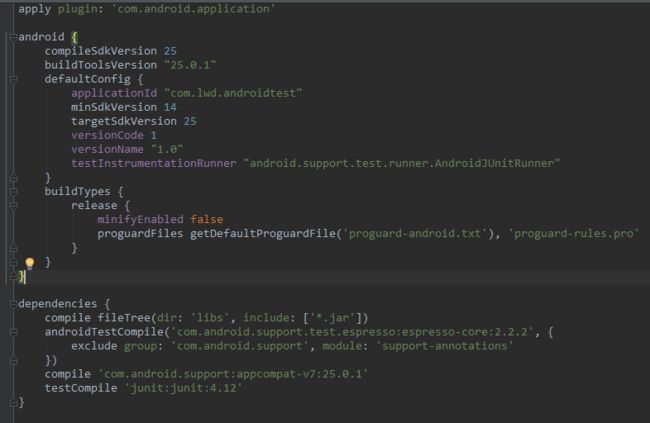Click the versionCode keyword
650x423 pixels.
(x=107, y=136)
